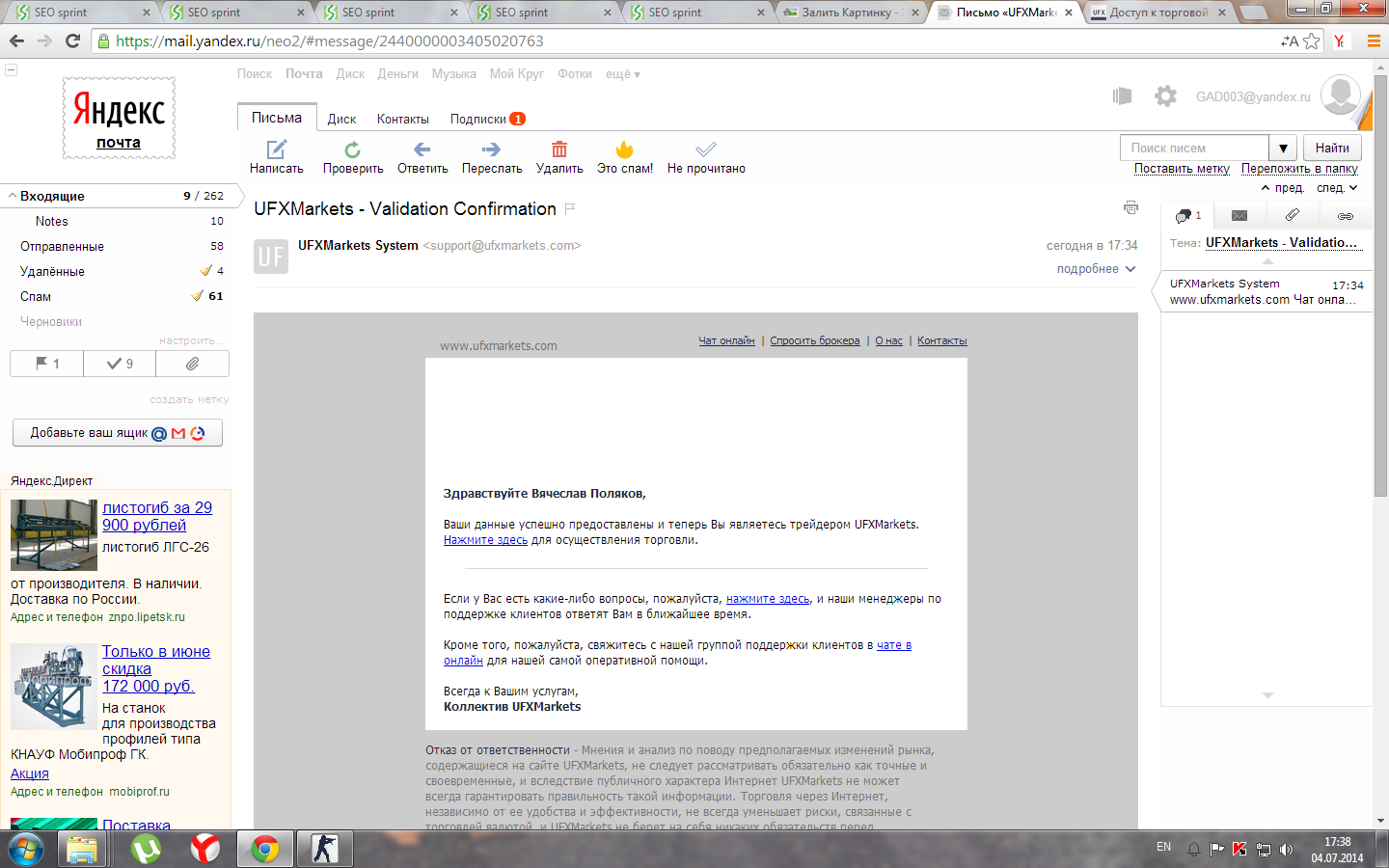Open the ещё services dropdown

623,74
